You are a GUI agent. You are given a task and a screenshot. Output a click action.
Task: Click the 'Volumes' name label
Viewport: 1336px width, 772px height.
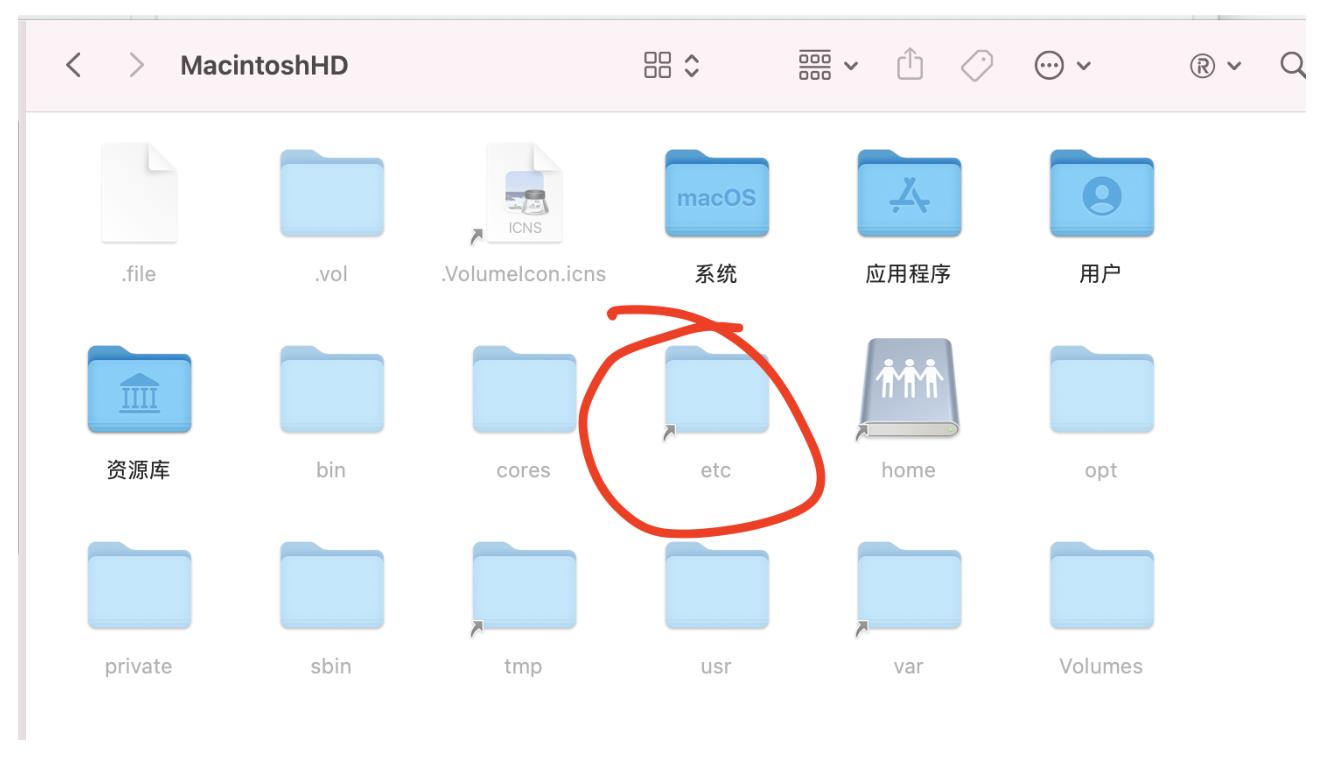point(1101,666)
